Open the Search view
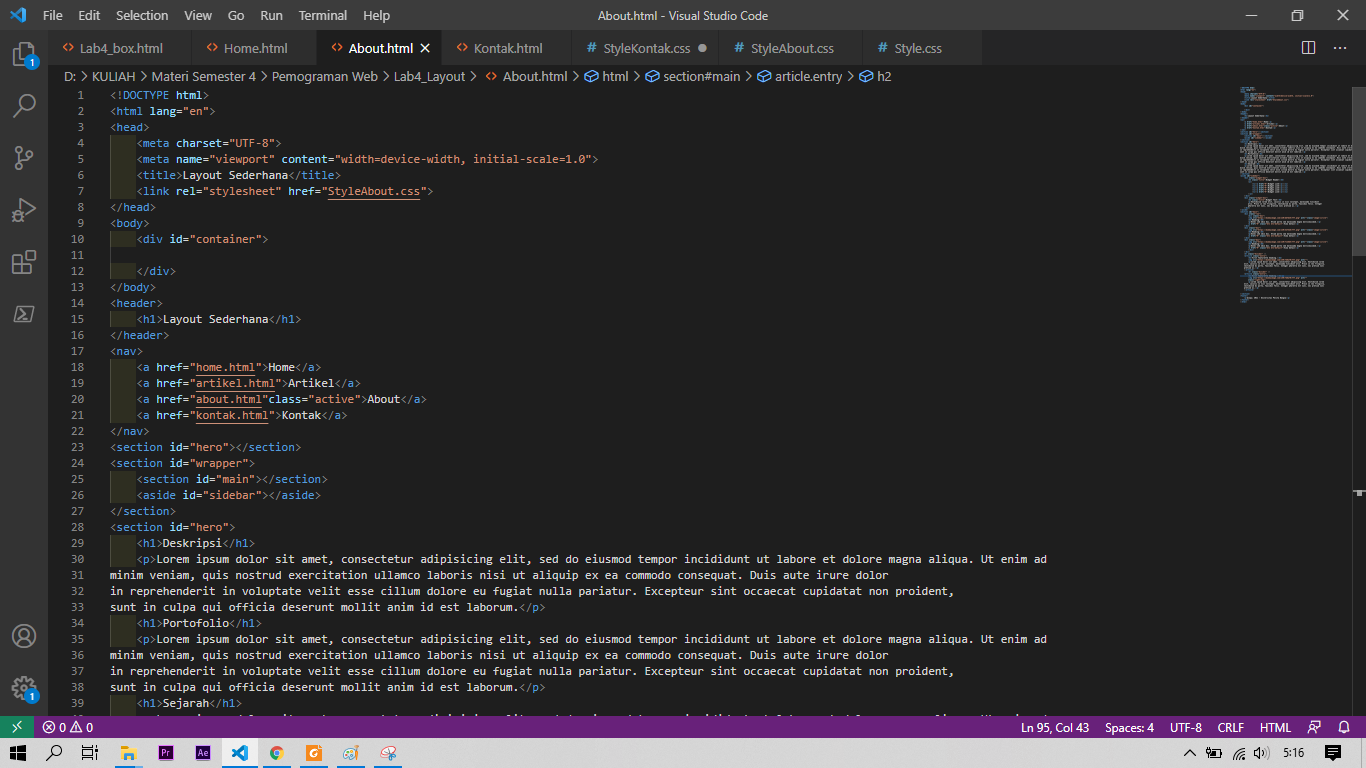Screen dimensions: 1366x768 point(24,105)
